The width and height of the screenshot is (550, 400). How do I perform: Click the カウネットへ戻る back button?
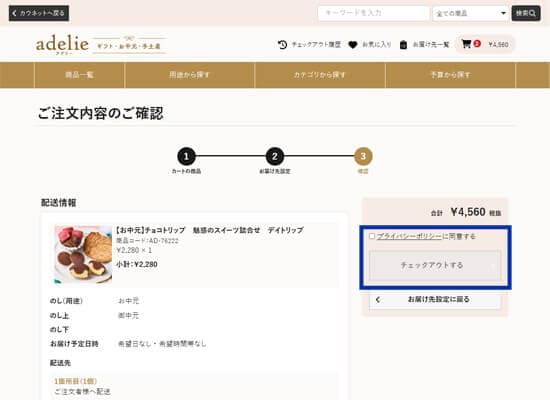pyautogui.click(x=39, y=13)
